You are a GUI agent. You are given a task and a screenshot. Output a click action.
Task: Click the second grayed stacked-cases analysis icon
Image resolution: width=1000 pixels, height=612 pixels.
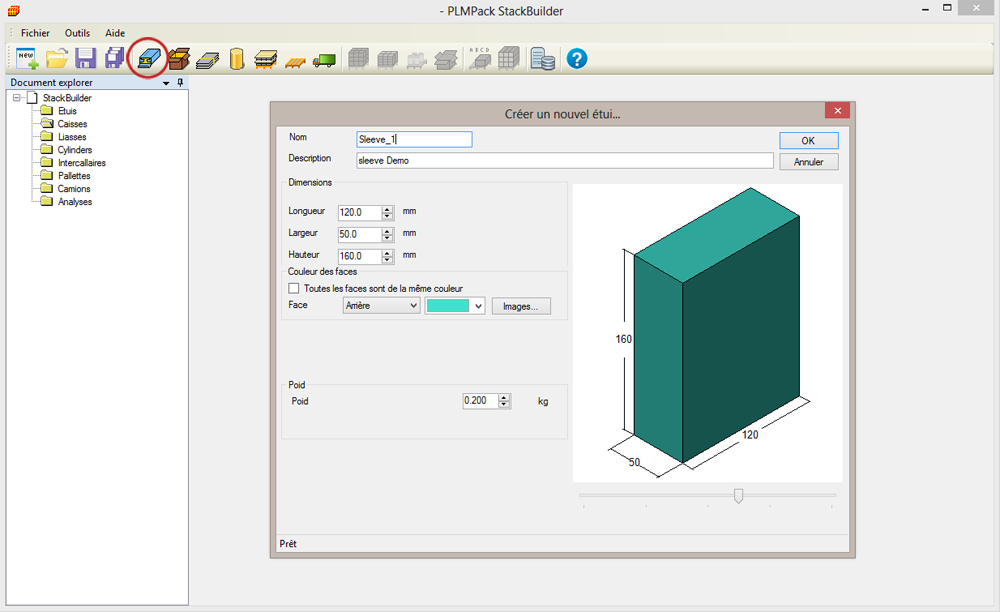(x=388, y=59)
